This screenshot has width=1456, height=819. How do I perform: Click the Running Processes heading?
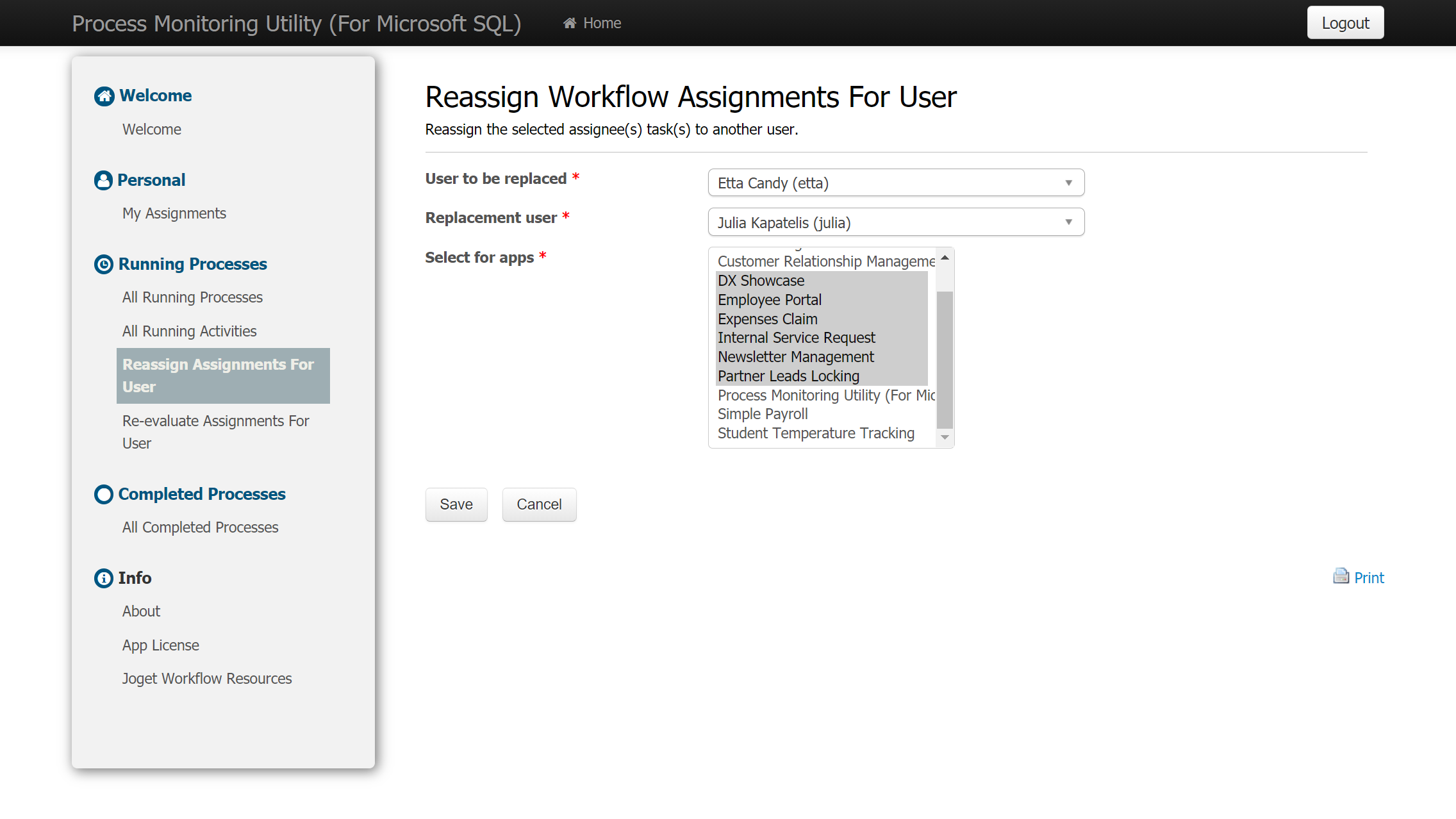click(192, 264)
